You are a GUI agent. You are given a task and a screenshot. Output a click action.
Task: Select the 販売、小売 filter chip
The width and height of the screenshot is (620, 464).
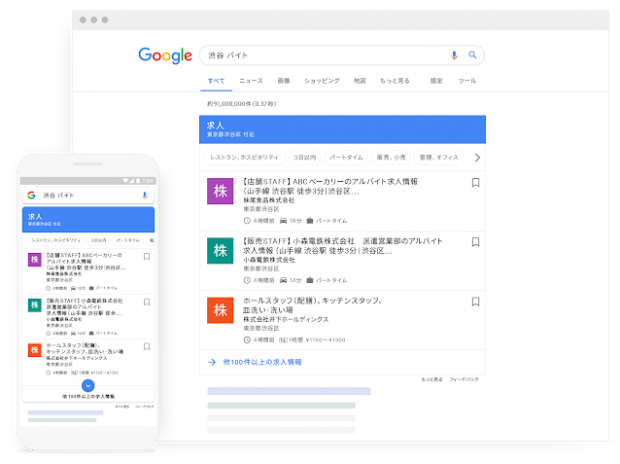(391, 157)
